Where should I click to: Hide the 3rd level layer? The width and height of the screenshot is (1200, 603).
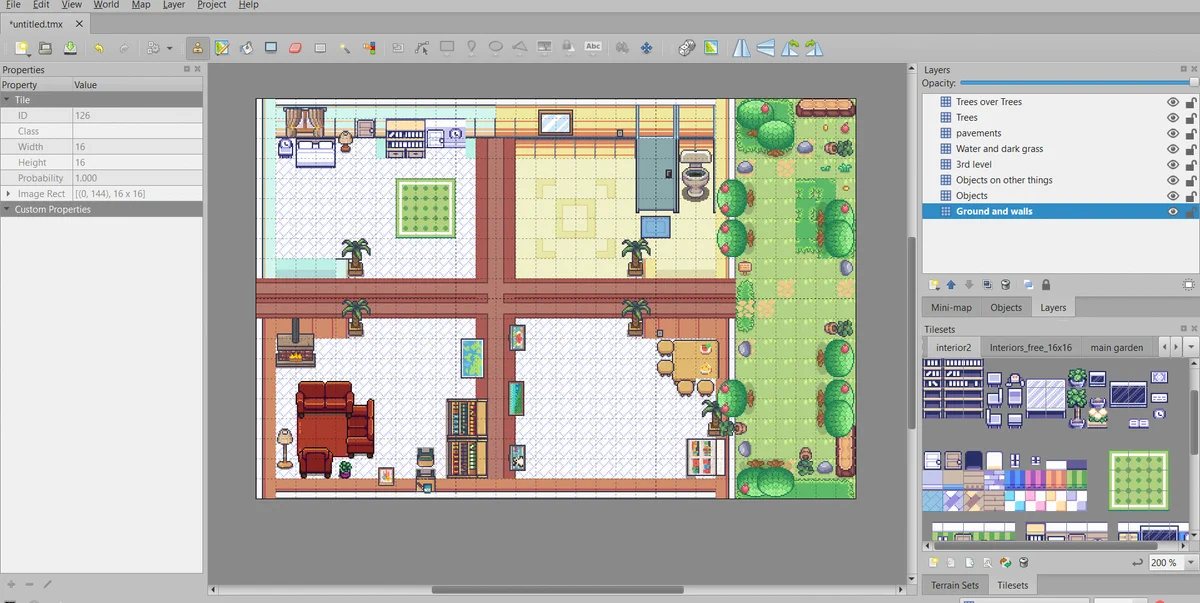pos(1173,164)
